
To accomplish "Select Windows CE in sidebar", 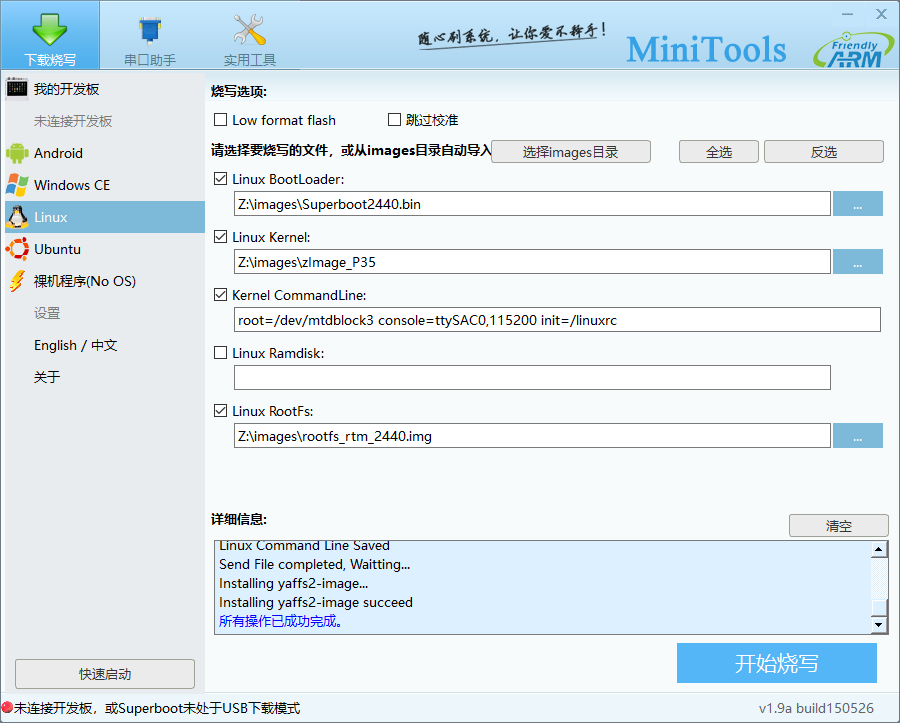I will (x=105, y=185).
